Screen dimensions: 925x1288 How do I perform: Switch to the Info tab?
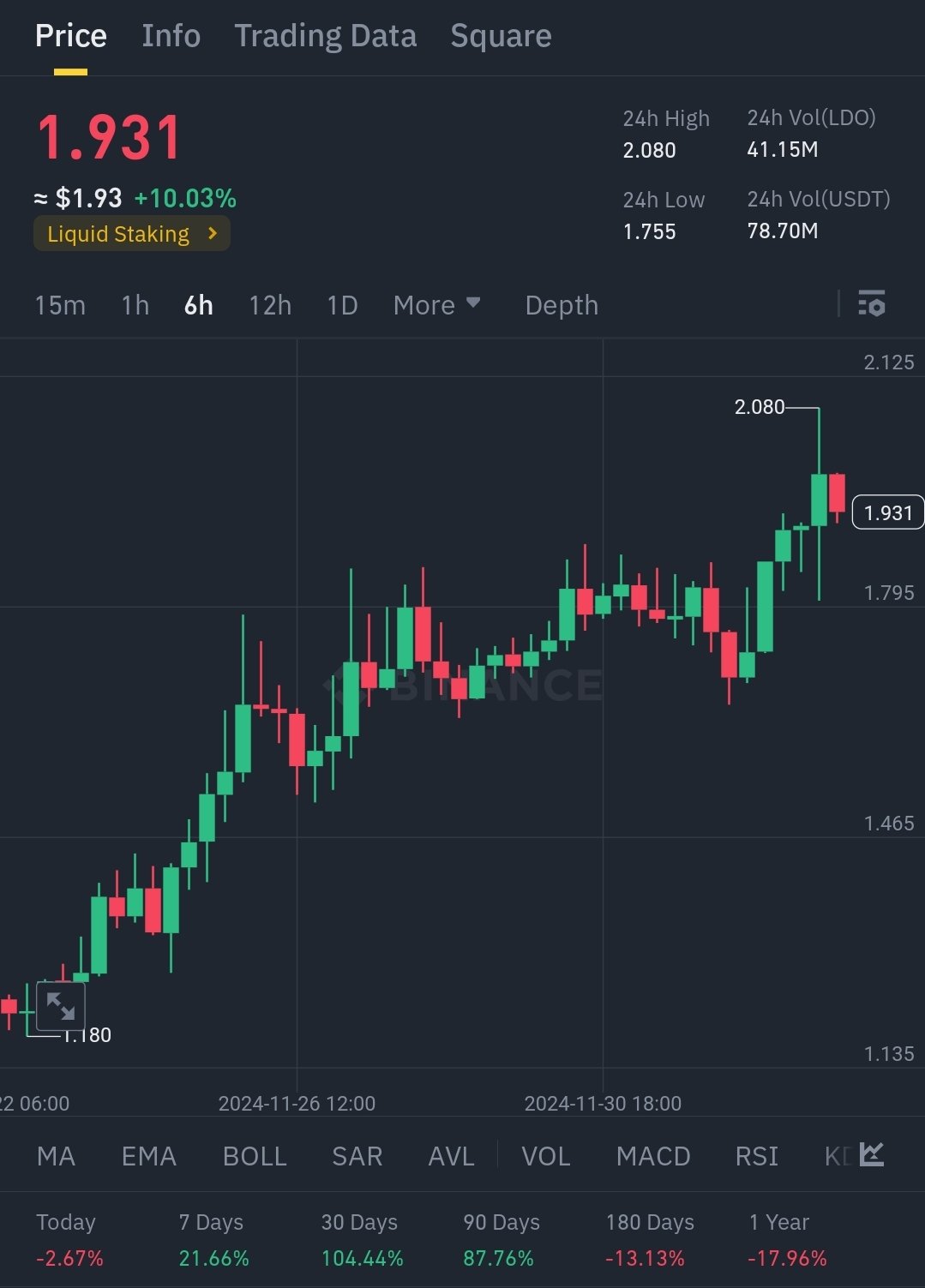(x=171, y=36)
